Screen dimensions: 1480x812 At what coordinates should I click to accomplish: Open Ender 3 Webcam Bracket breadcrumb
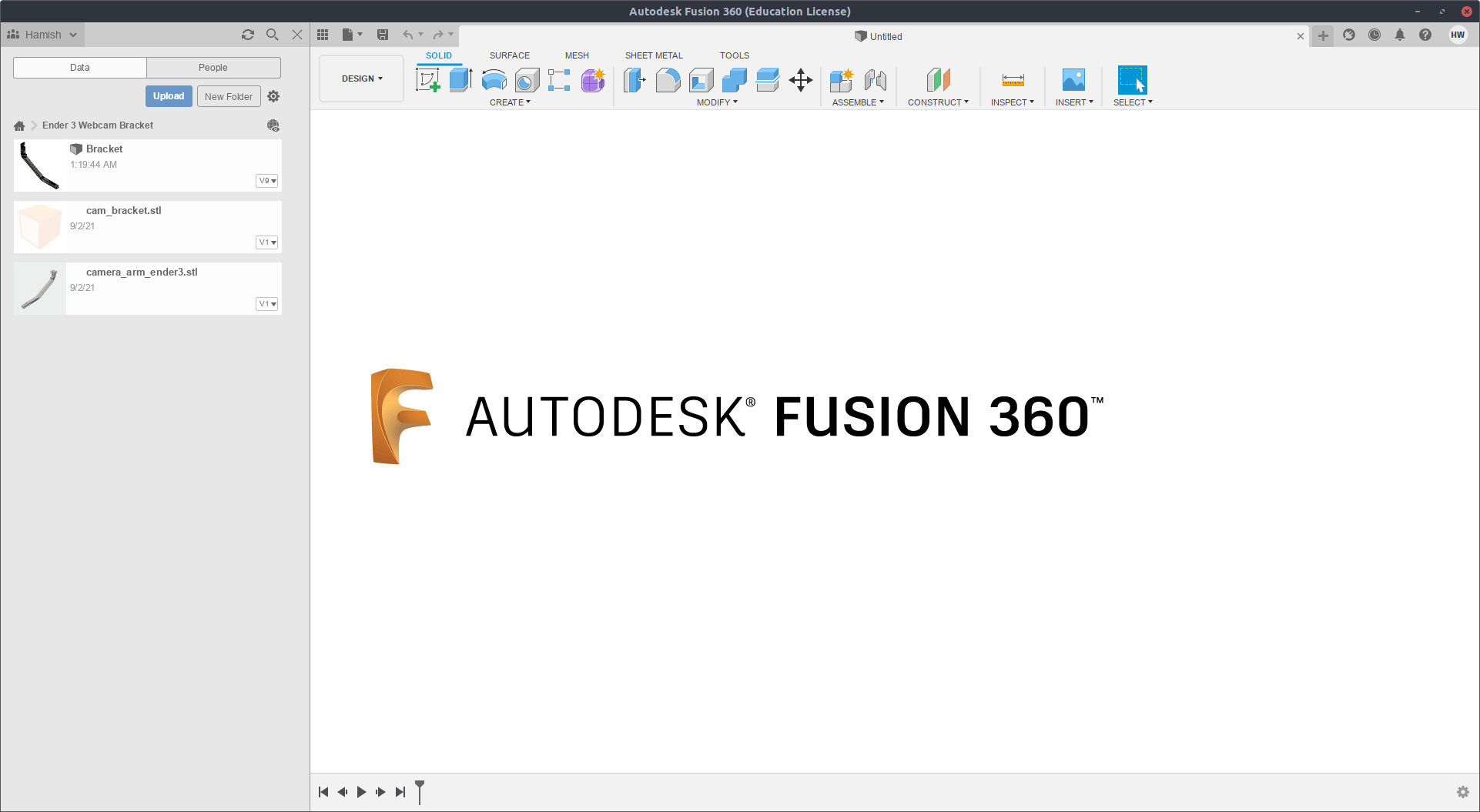pos(98,125)
